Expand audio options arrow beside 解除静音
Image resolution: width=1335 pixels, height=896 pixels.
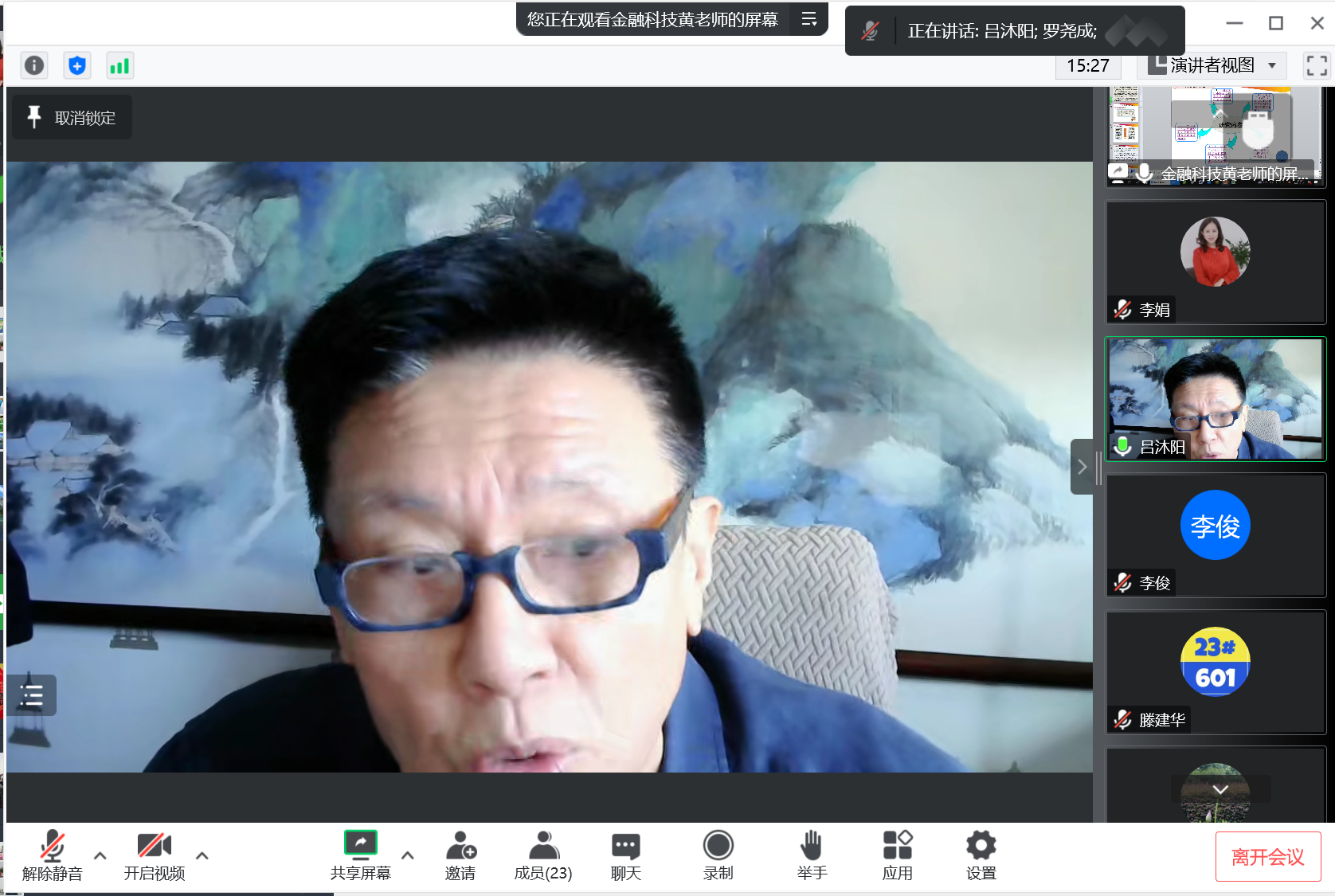100,855
